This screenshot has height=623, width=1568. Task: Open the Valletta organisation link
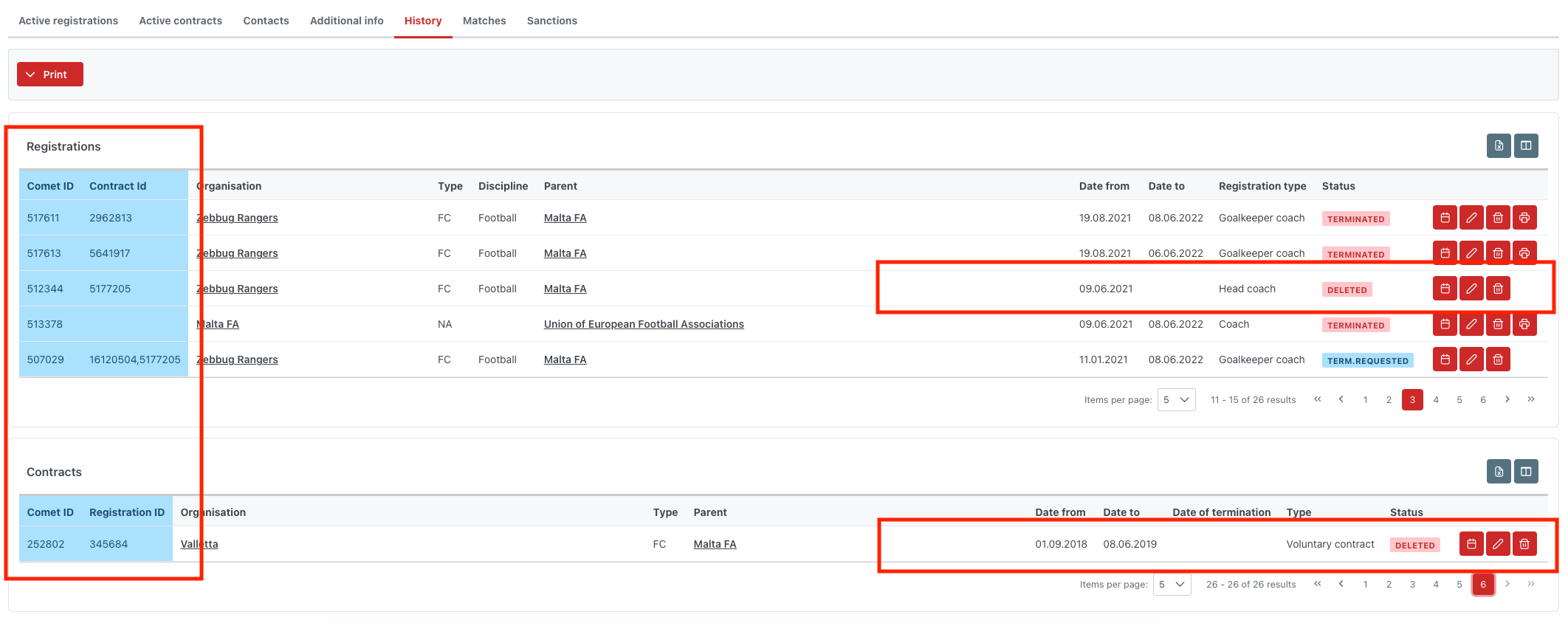point(199,544)
